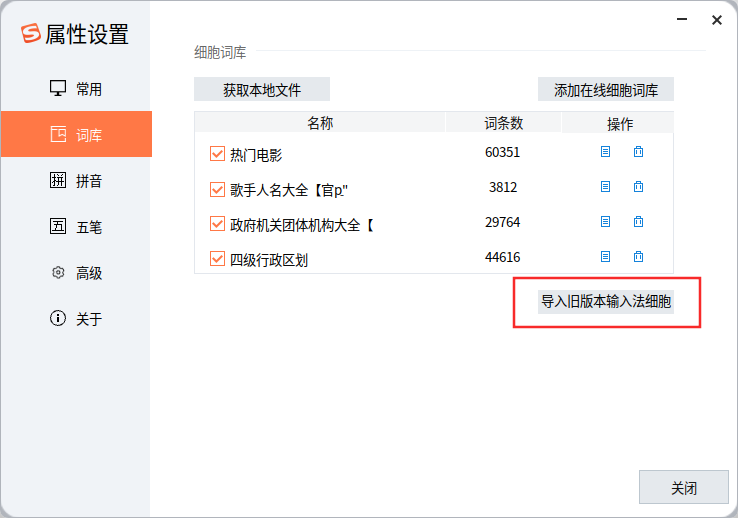The height and width of the screenshot is (518, 738).
Task: Delete icon for 歌手人名大全 row
Action: [x=638, y=187]
